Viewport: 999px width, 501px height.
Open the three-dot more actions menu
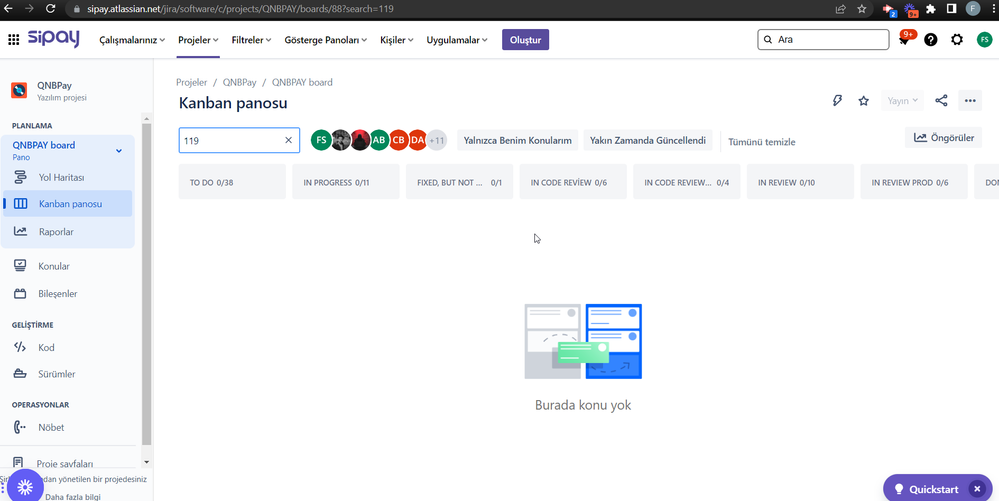coord(970,101)
